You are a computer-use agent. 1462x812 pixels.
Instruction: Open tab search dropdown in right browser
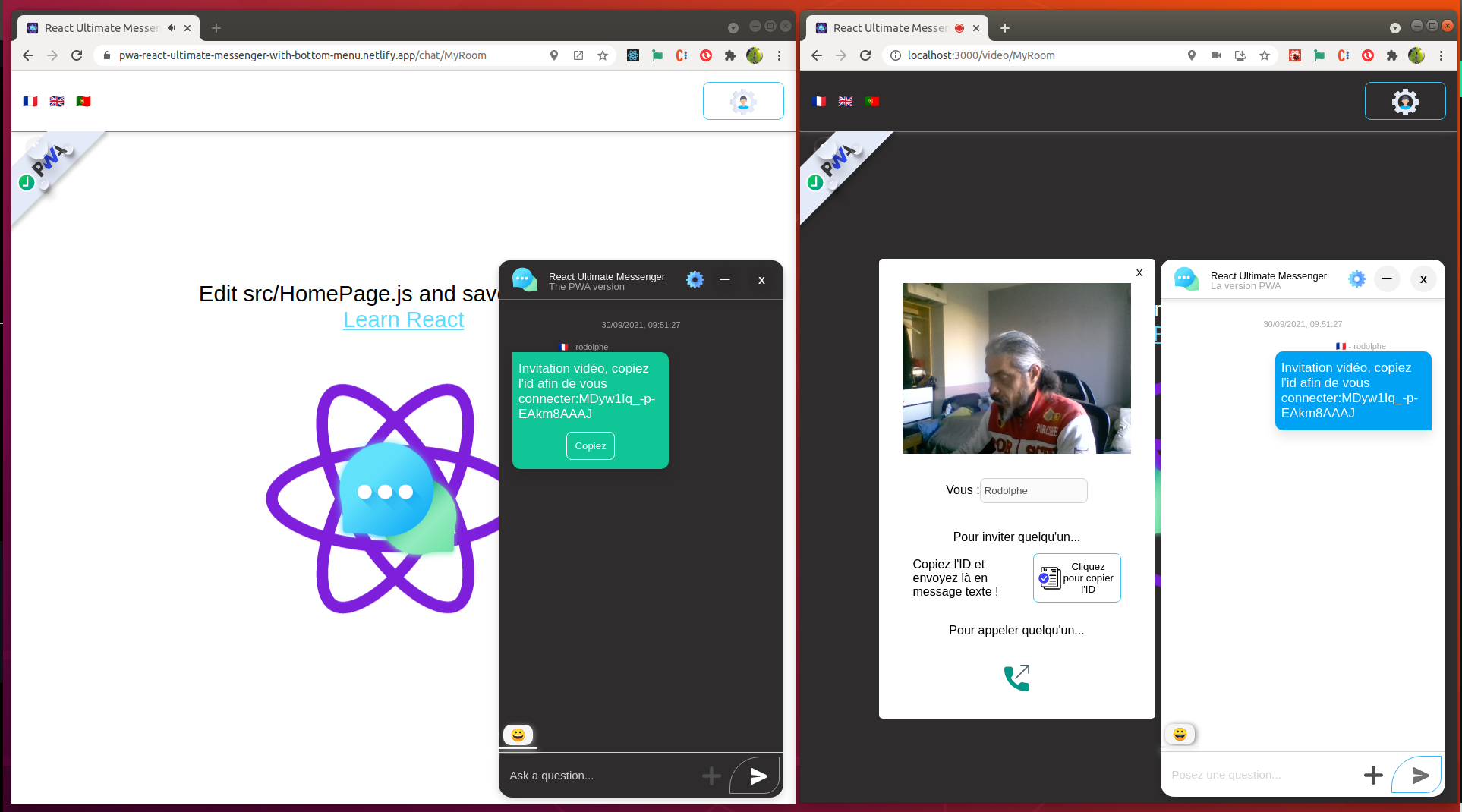[x=1394, y=28]
